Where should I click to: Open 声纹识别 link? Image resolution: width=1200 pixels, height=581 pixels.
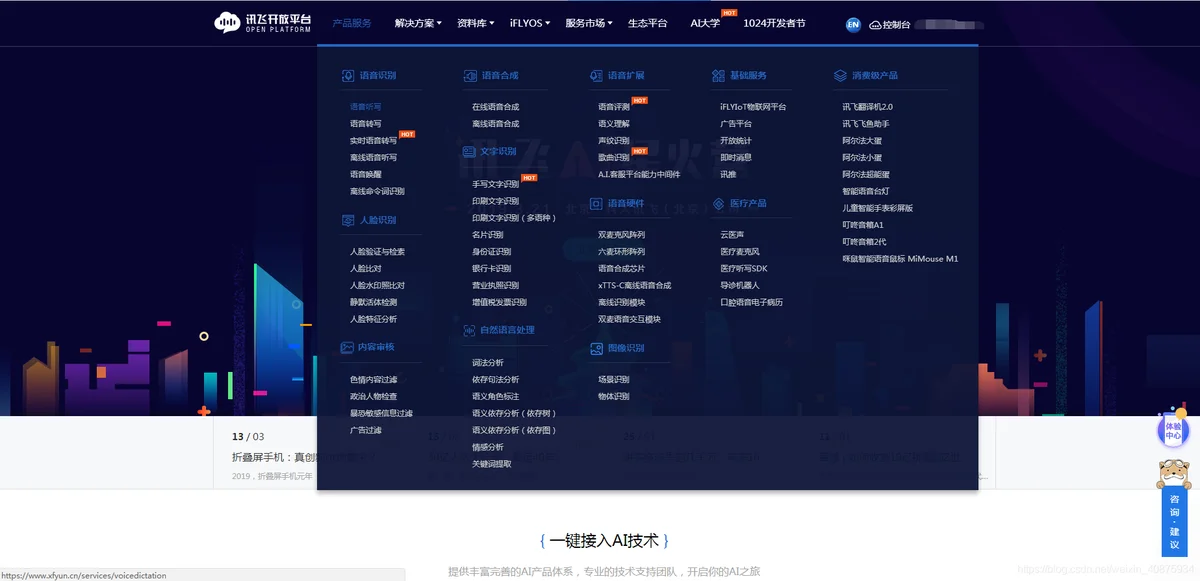[614, 141]
